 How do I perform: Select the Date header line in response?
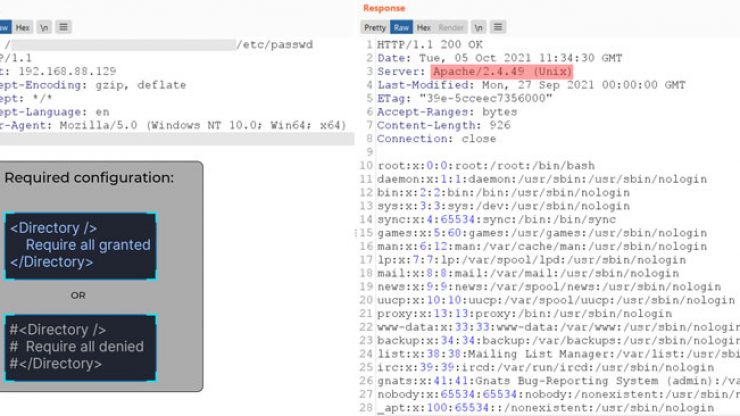tap(499, 58)
